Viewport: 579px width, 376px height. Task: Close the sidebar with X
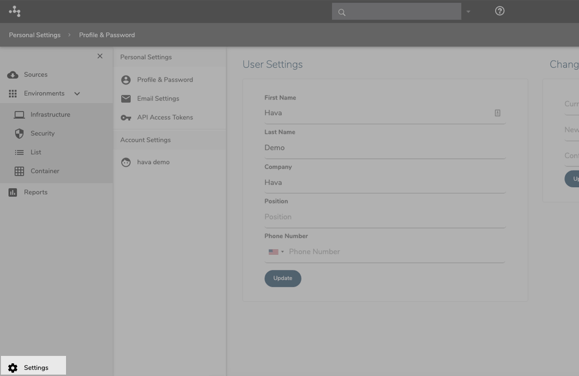(100, 56)
